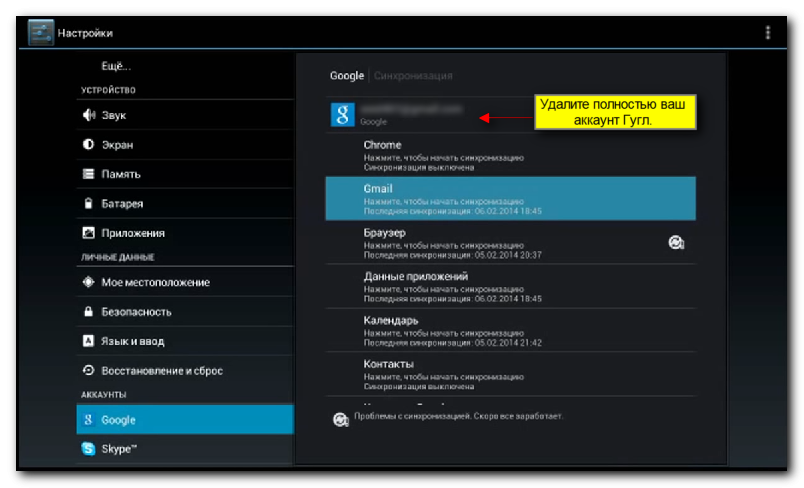Click Gmail last sync date line
Screen dimensions: 804x488
(x=452, y=211)
